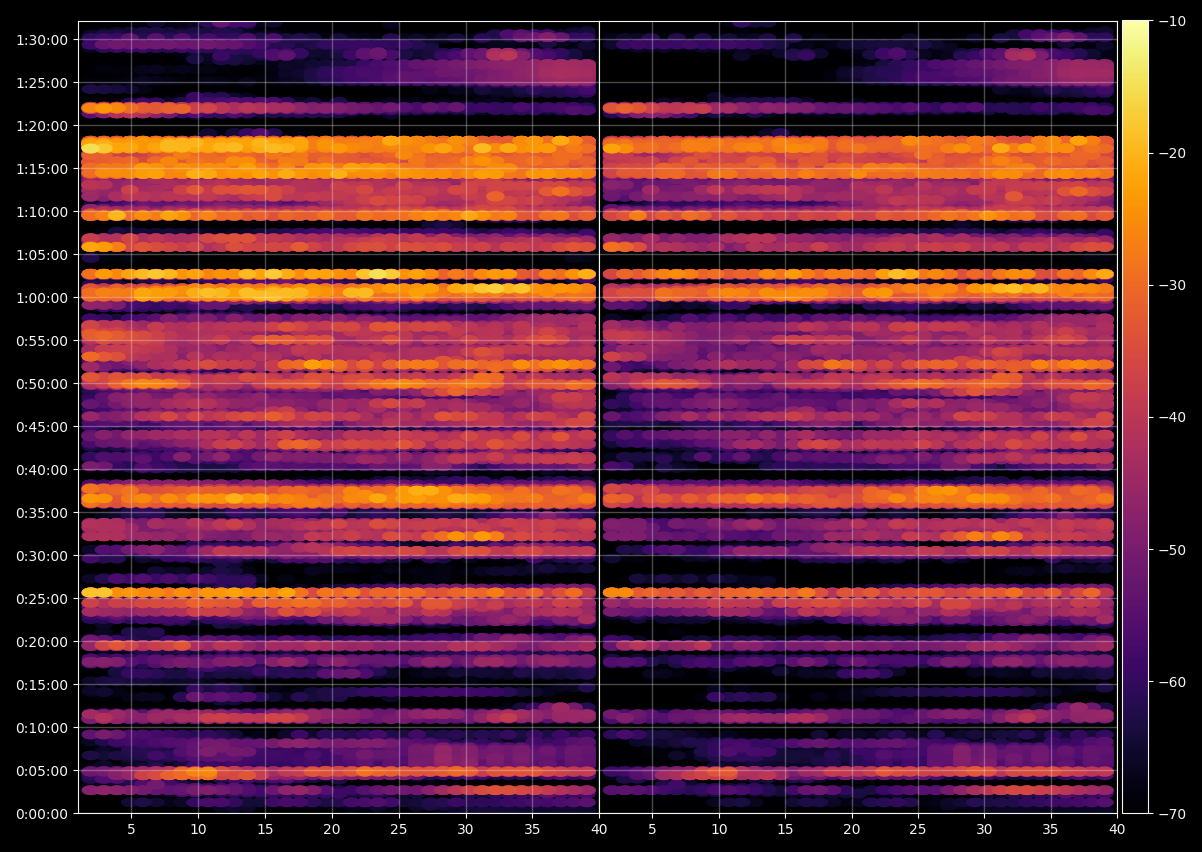Click the colorbar label −60

pyautogui.click(x=1172, y=682)
